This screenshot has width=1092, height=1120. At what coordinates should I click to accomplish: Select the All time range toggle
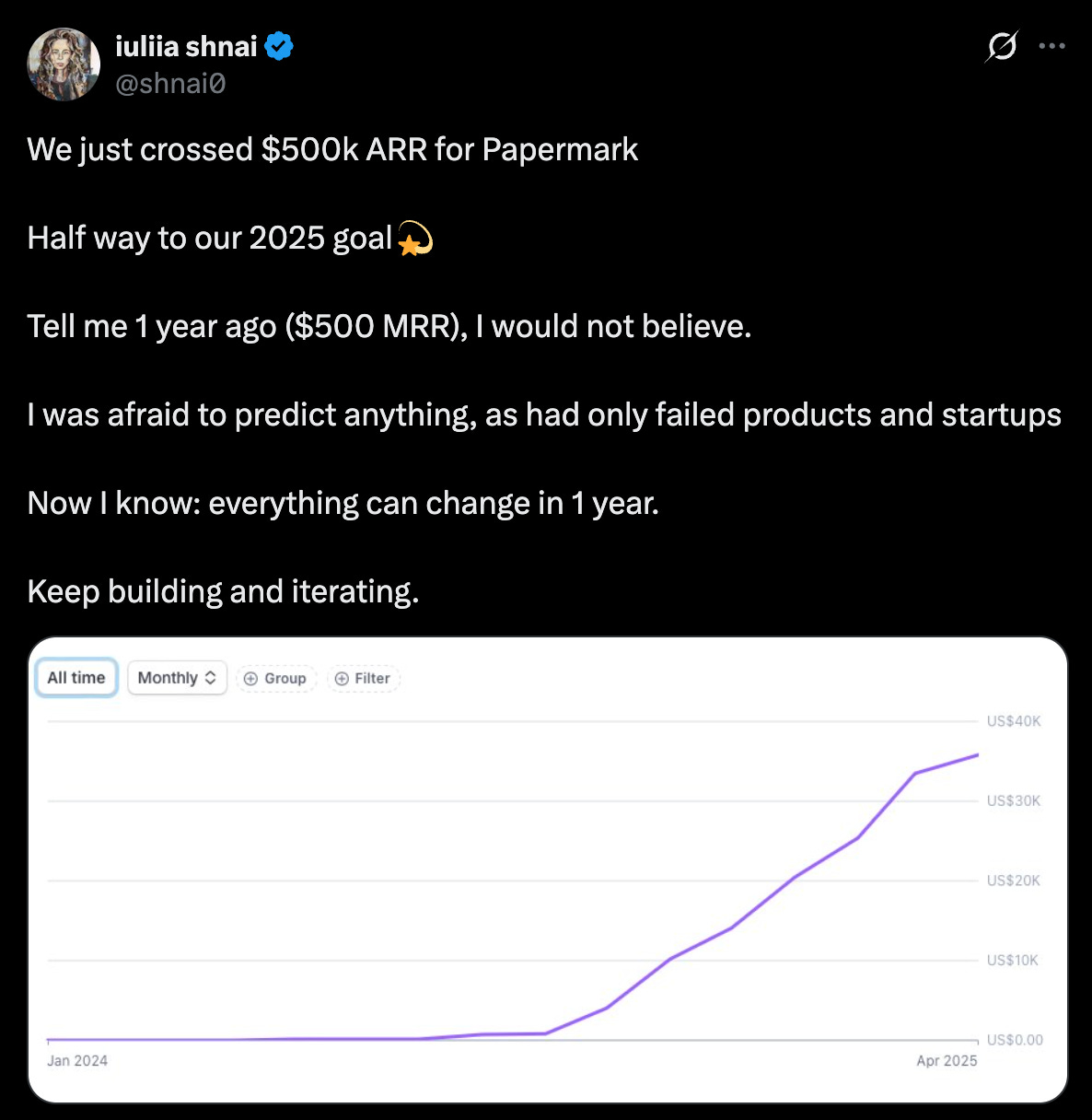pyautogui.click(x=76, y=678)
